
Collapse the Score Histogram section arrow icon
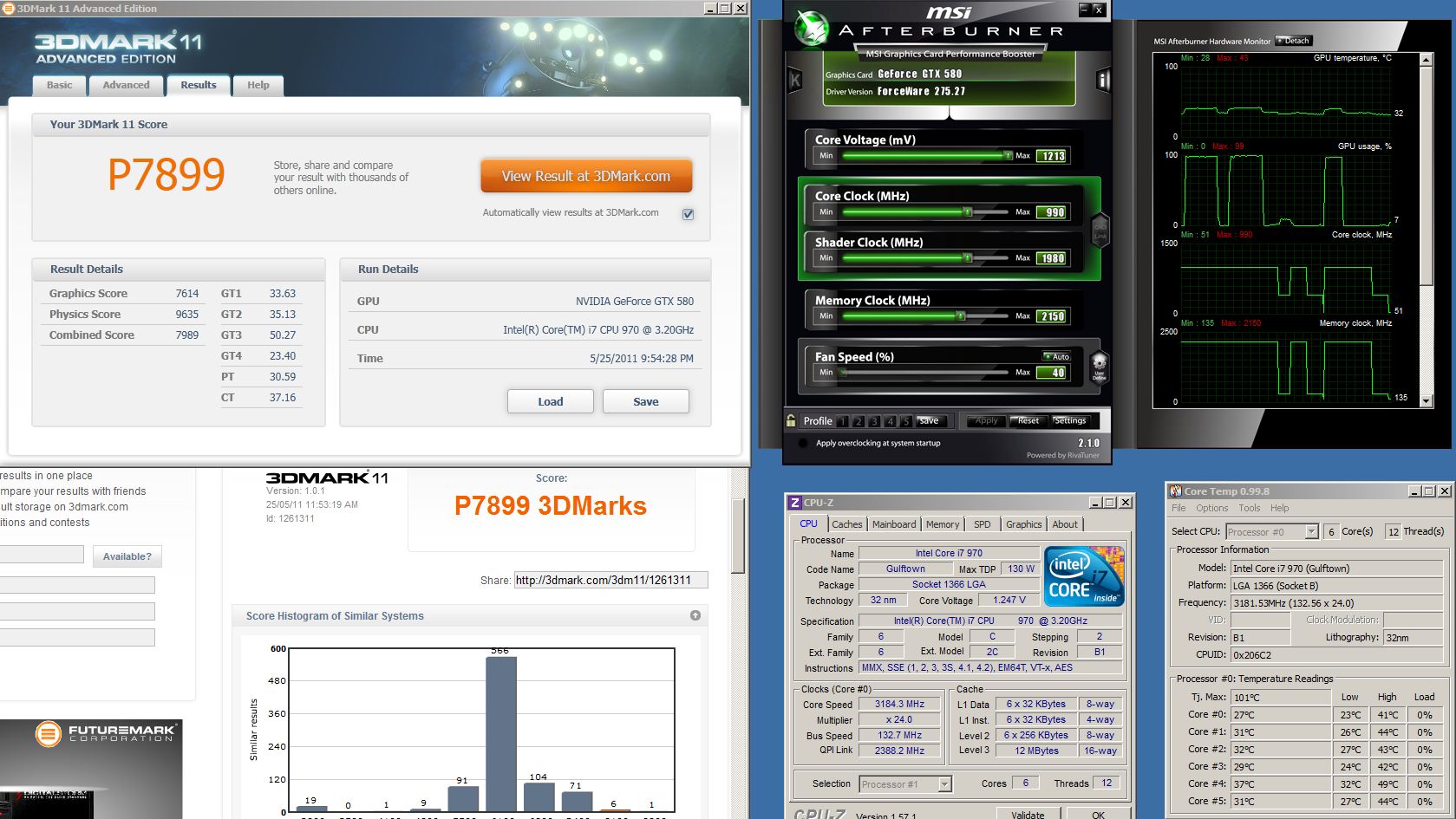[x=695, y=615]
